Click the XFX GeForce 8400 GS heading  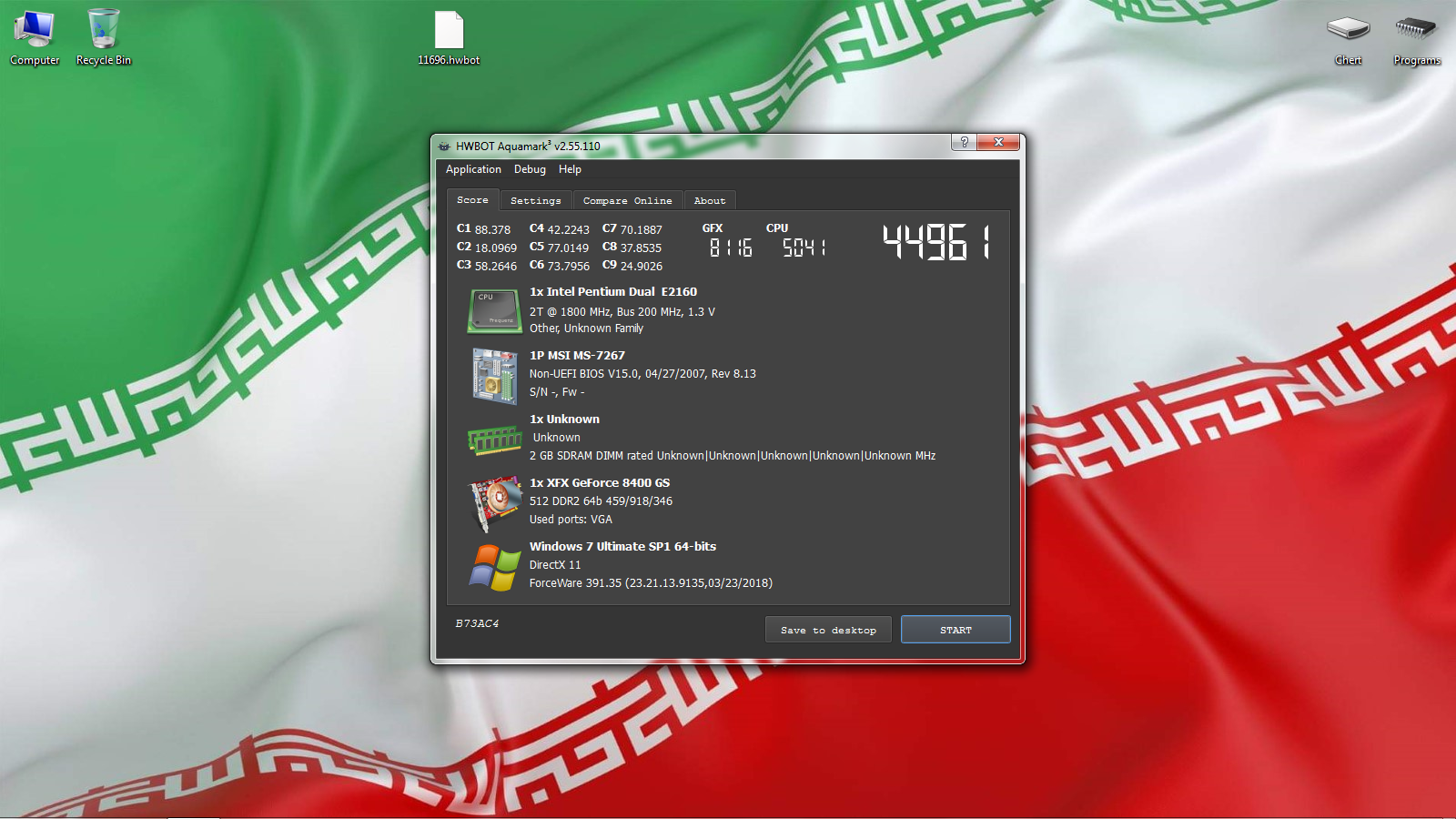(600, 483)
